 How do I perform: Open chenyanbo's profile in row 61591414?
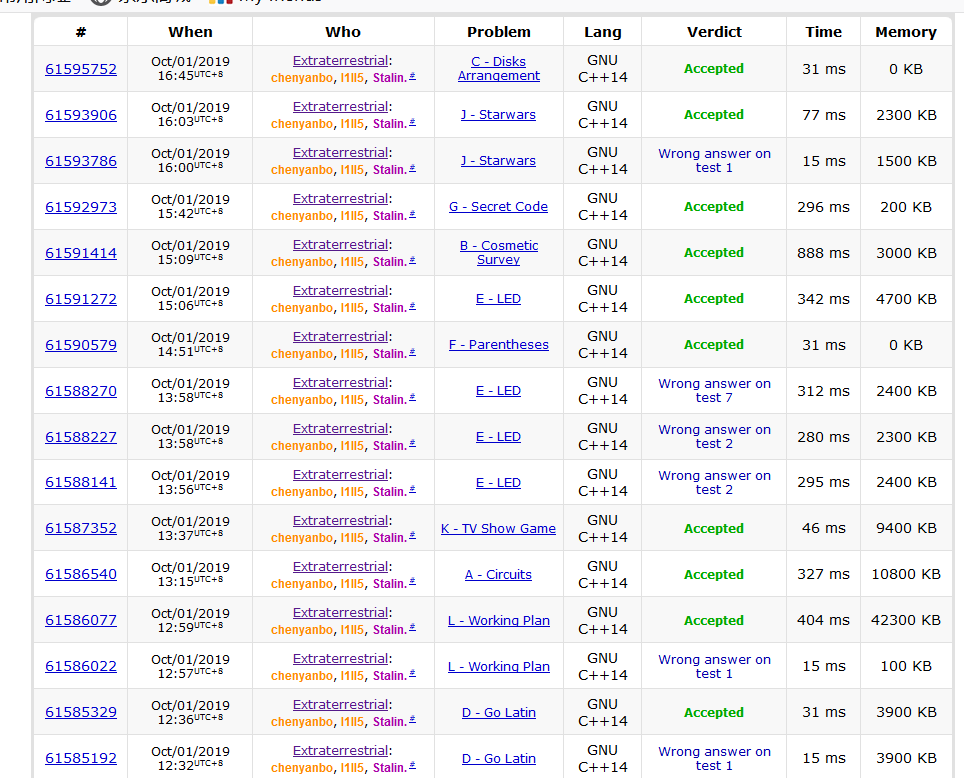302,262
